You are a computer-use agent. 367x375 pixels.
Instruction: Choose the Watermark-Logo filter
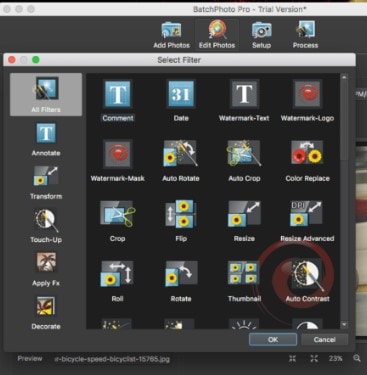[307, 101]
